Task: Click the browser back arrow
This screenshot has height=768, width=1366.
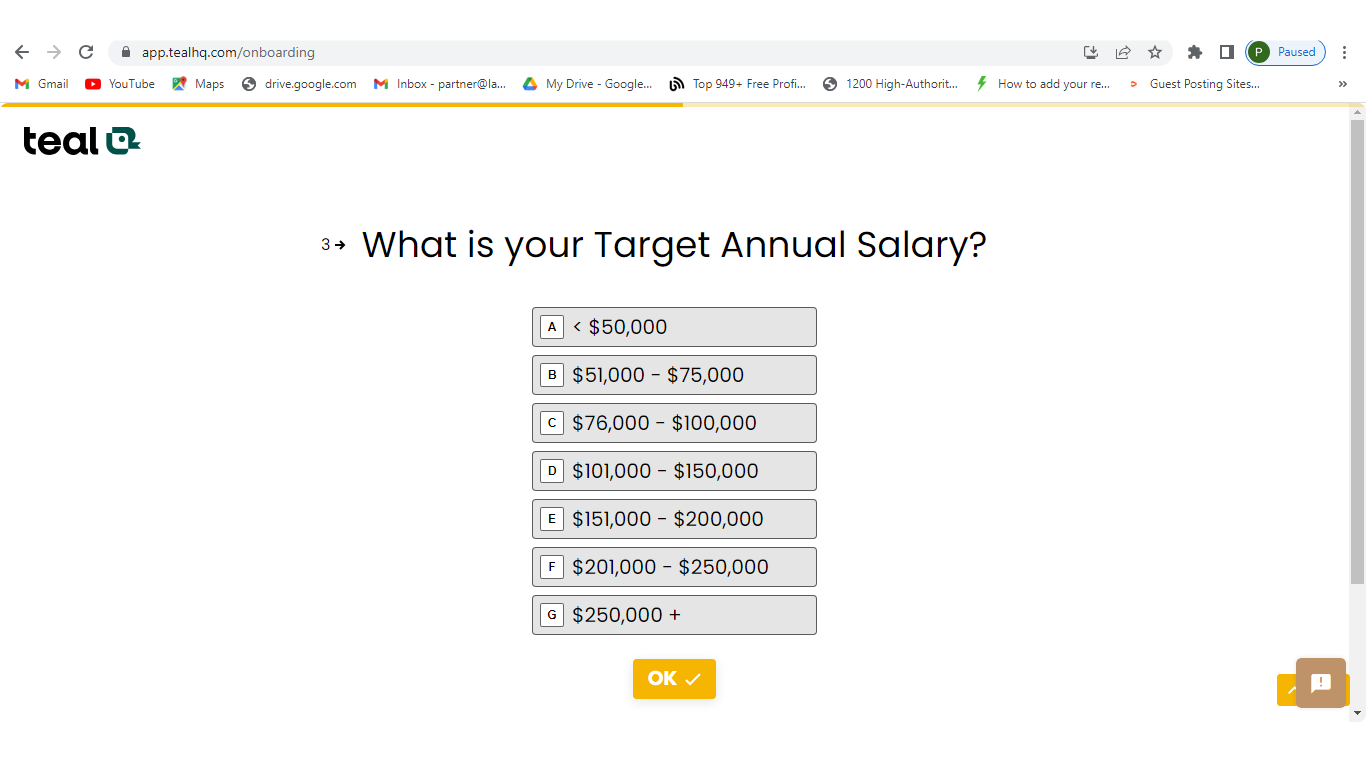Action: click(x=22, y=52)
